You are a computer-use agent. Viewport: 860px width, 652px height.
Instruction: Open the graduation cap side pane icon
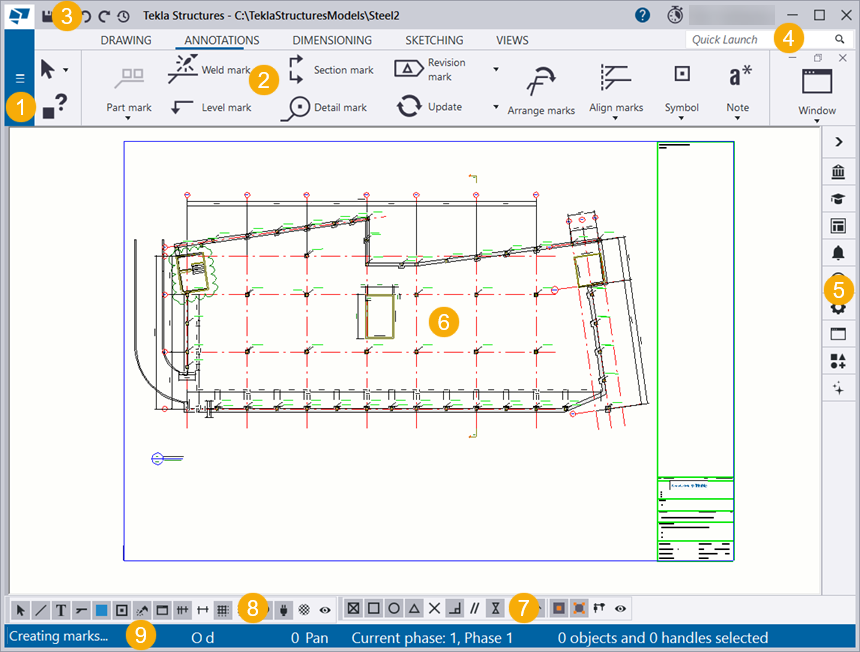[x=838, y=200]
